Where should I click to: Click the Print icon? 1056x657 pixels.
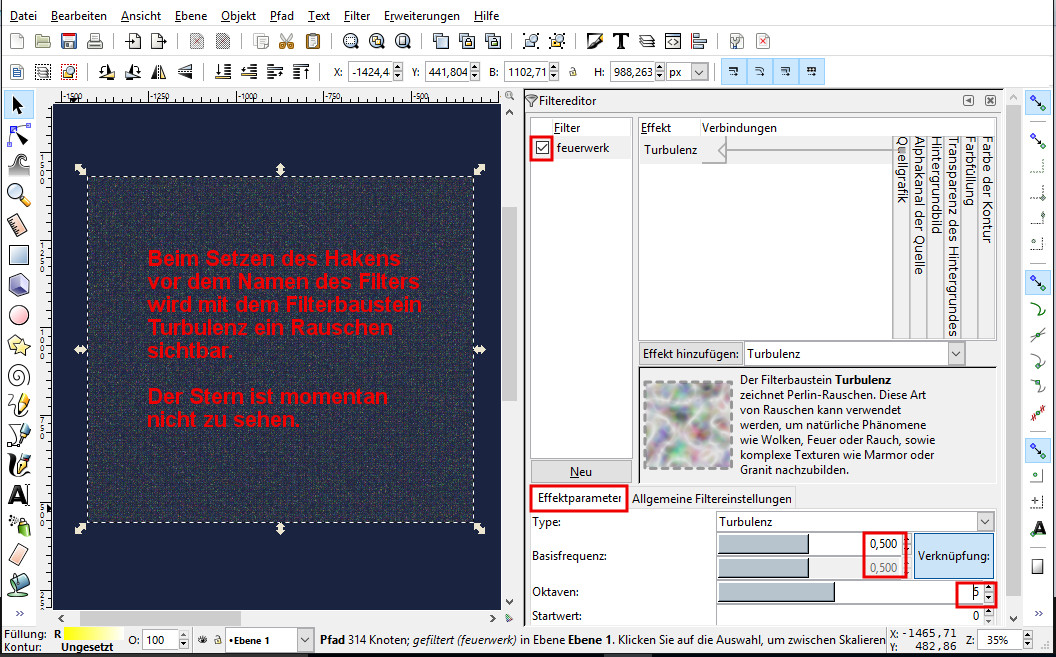[95, 41]
